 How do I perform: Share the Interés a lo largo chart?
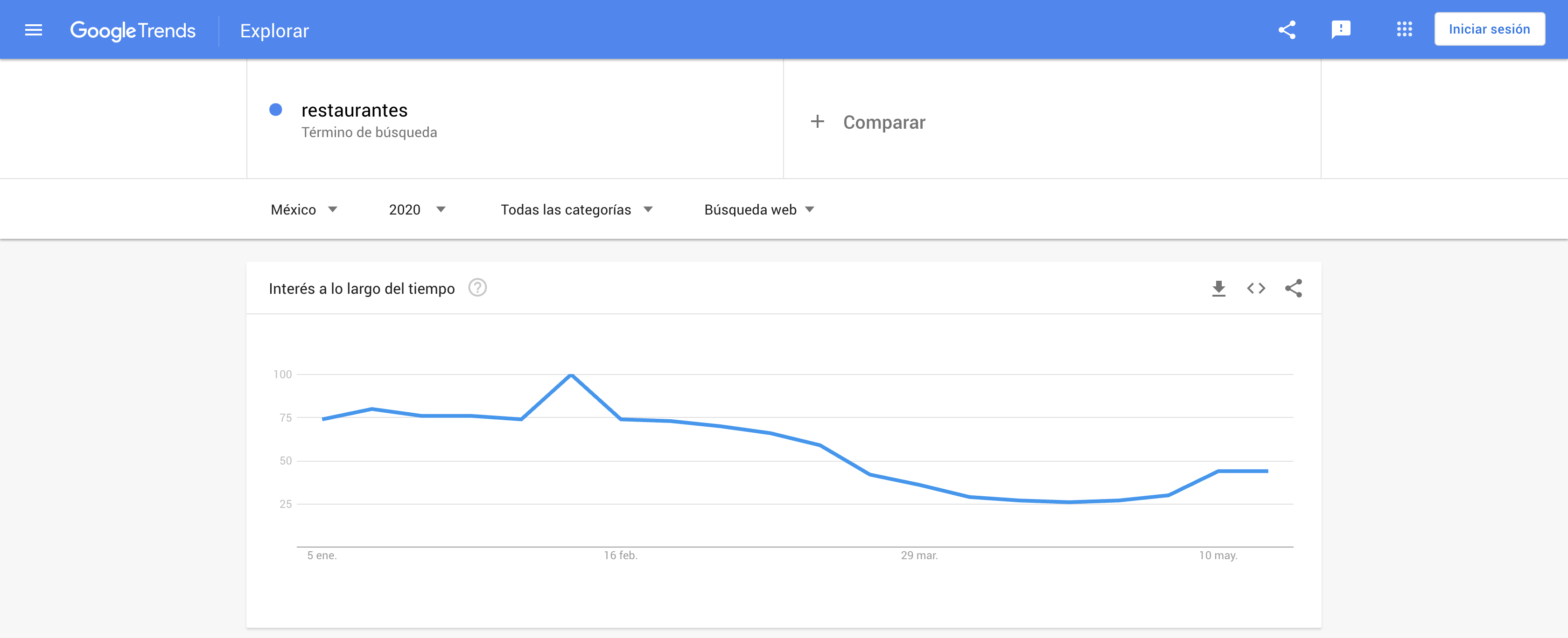1294,288
